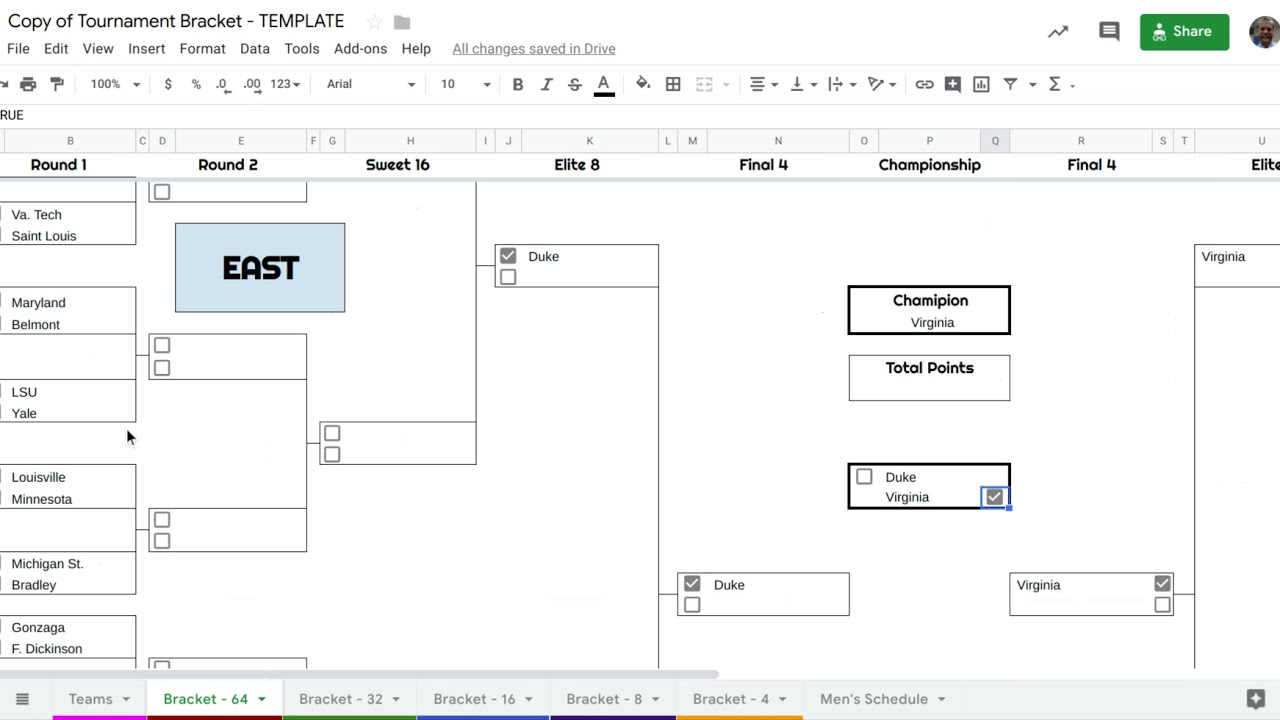The height and width of the screenshot is (720, 1280).
Task: Open comment history icon
Action: click(x=1109, y=32)
